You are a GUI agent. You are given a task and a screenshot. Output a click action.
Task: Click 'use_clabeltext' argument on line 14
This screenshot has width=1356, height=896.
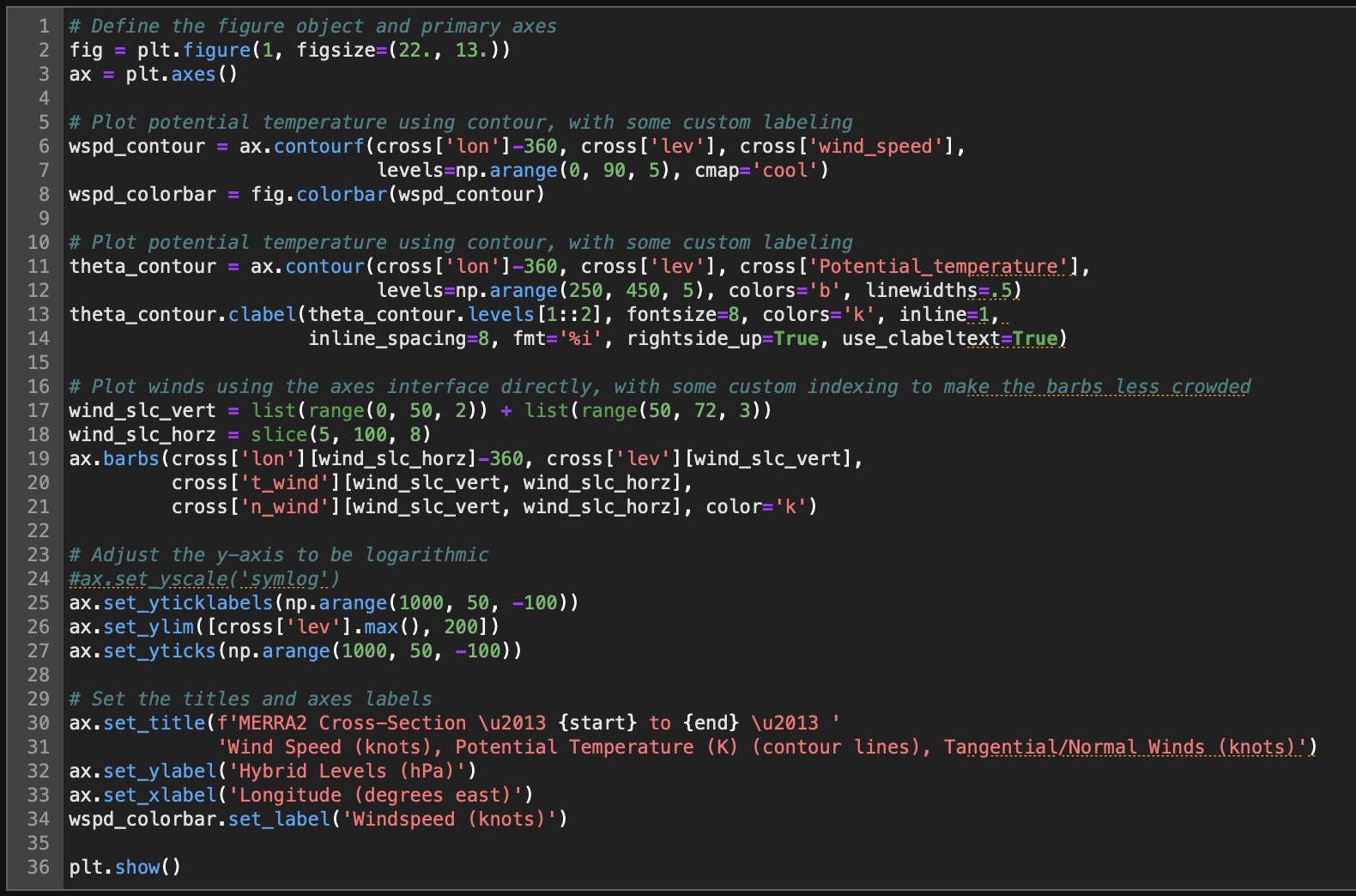pyautogui.click(x=921, y=338)
